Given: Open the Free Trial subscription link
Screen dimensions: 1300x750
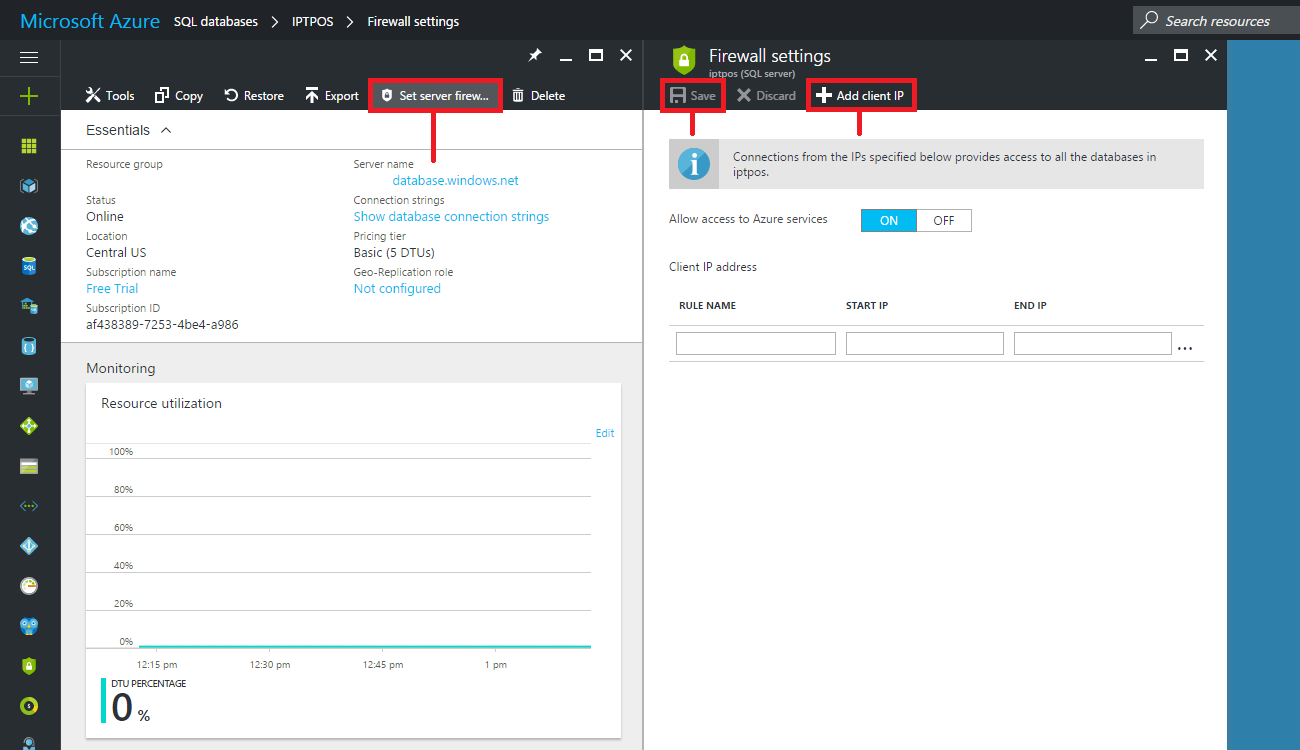Looking at the screenshot, I should [112, 289].
